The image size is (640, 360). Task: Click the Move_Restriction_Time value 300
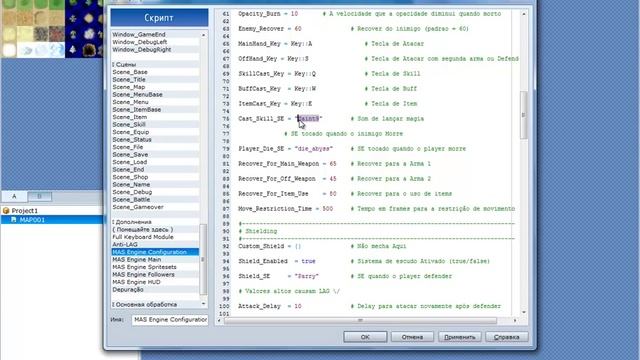tap(327, 209)
